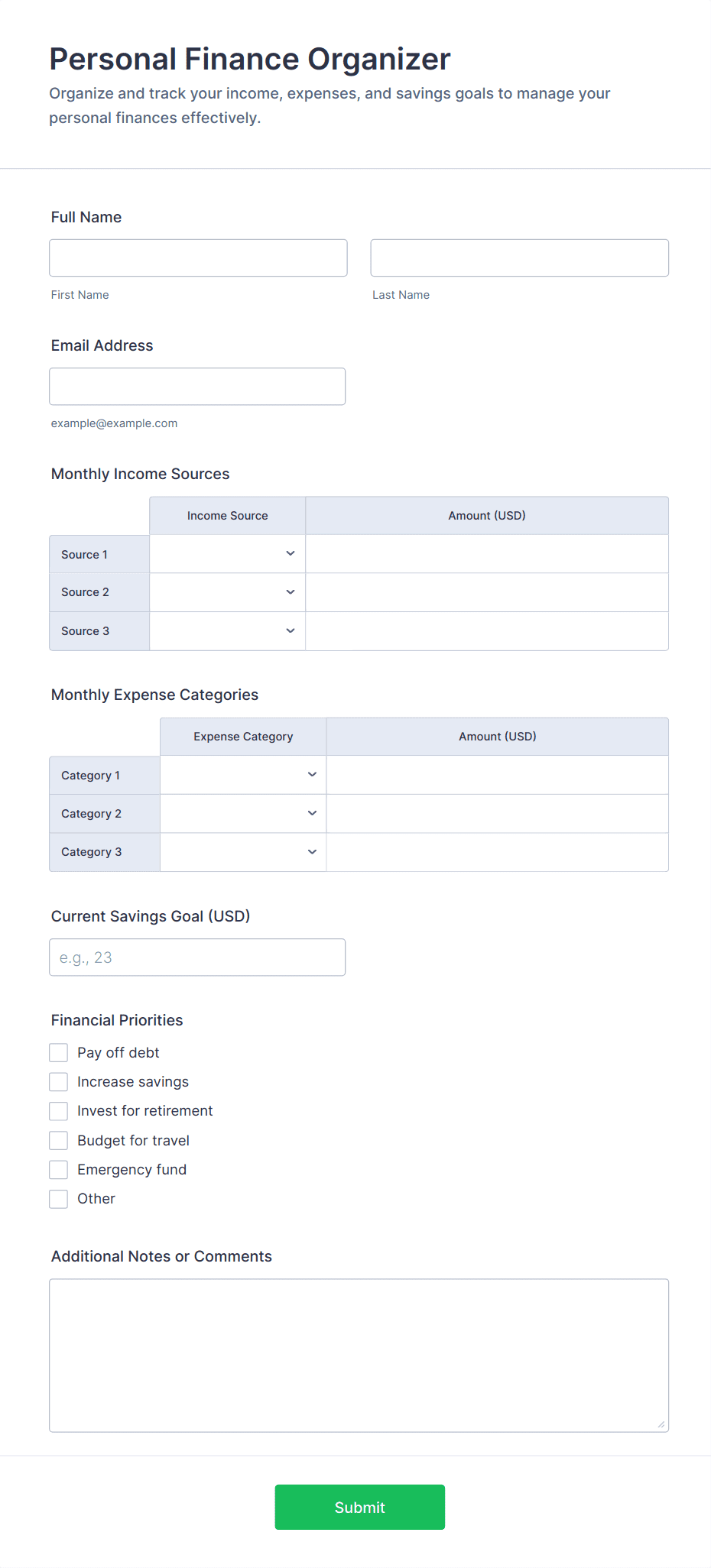Screen dimensions: 711x1568
Task: Submit the finance organizer form
Action: [x=359, y=1507]
